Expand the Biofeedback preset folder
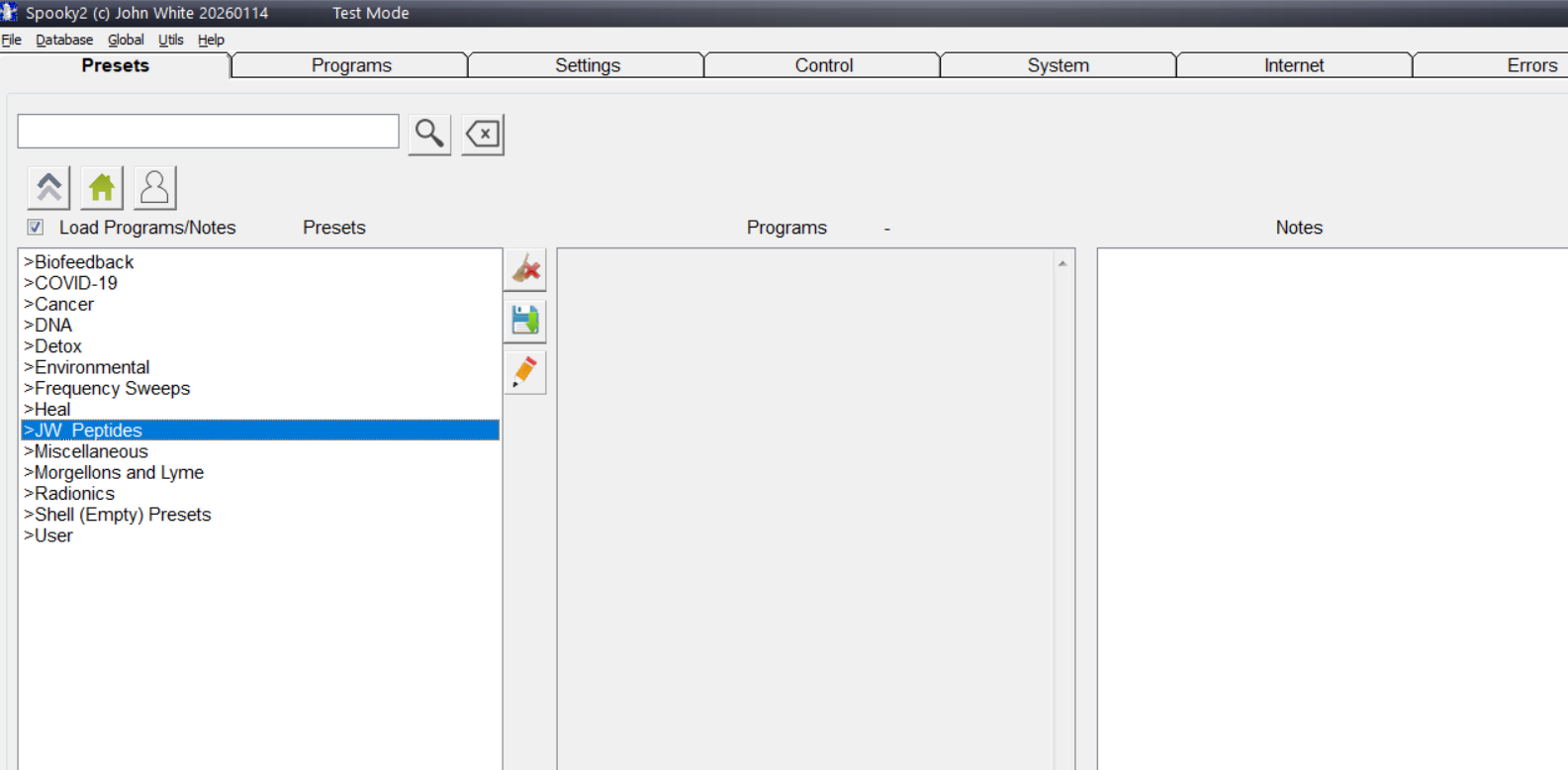The width and height of the screenshot is (1568, 770). pyautogui.click(x=84, y=262)
